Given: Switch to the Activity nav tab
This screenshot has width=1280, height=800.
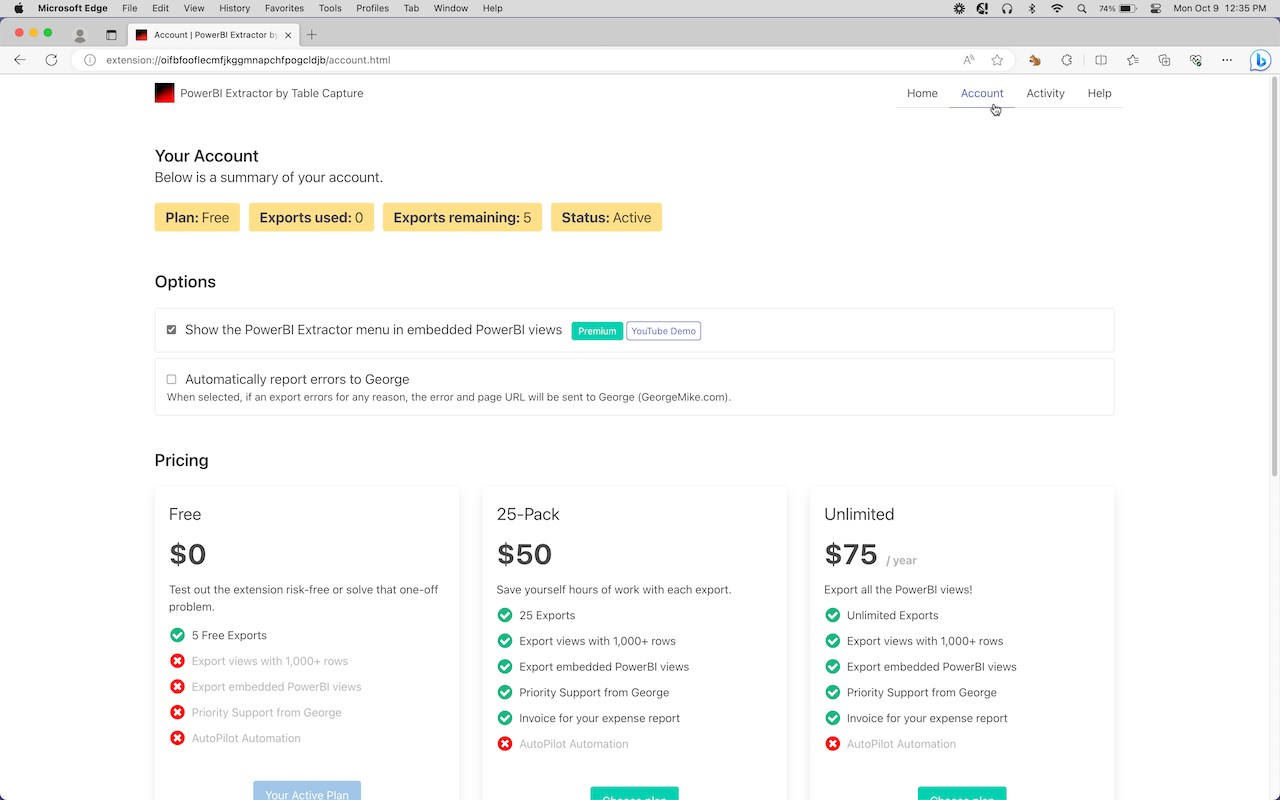Looking at the screenshot, I should [1045, 93].
